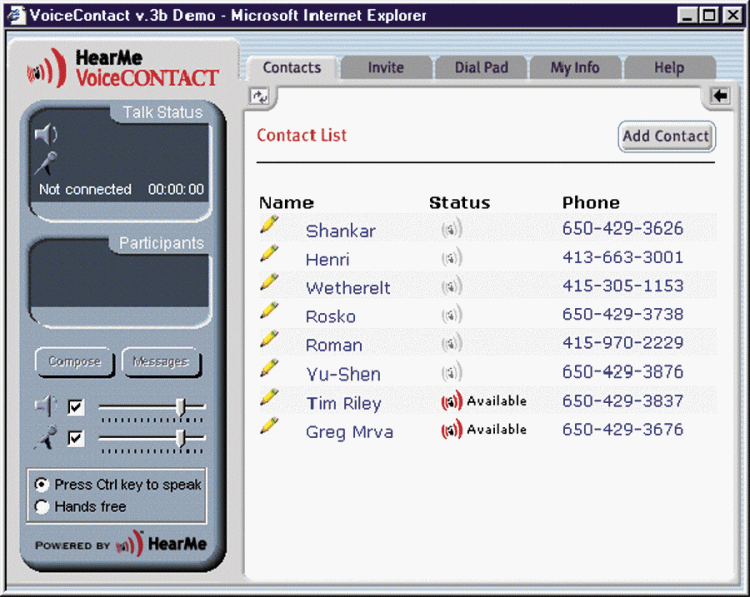Click the microphone level slider handle
Image resolution: width=750 pixels, height=597 pixels.
pos(181,438)
